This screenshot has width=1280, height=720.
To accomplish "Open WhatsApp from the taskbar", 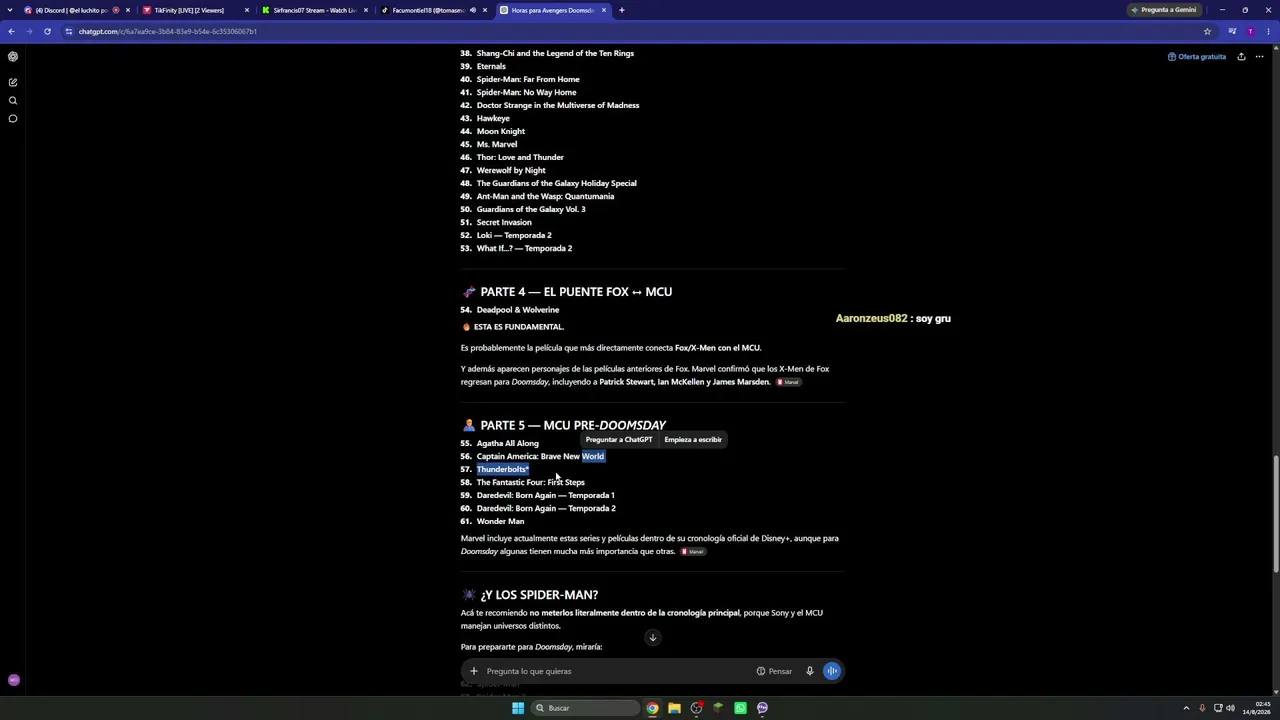I will pyautogui.click(x=740, y=708).
